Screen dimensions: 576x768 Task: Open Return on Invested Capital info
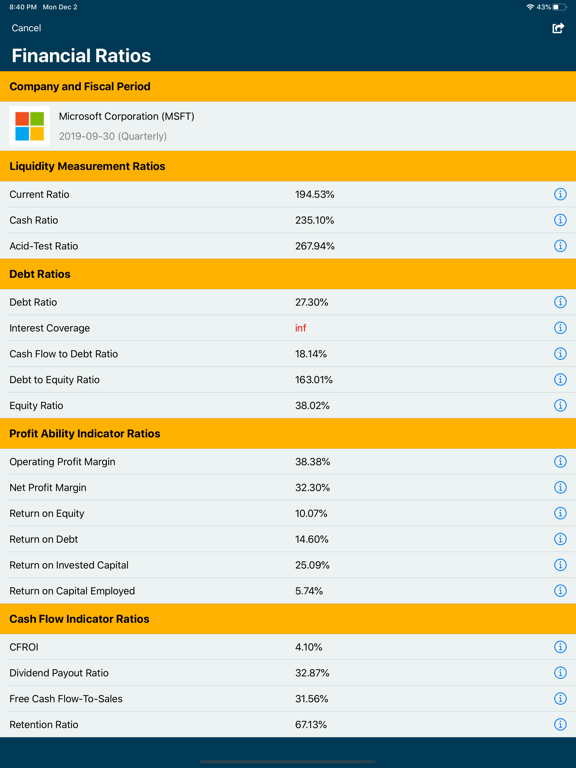point(560,565)
